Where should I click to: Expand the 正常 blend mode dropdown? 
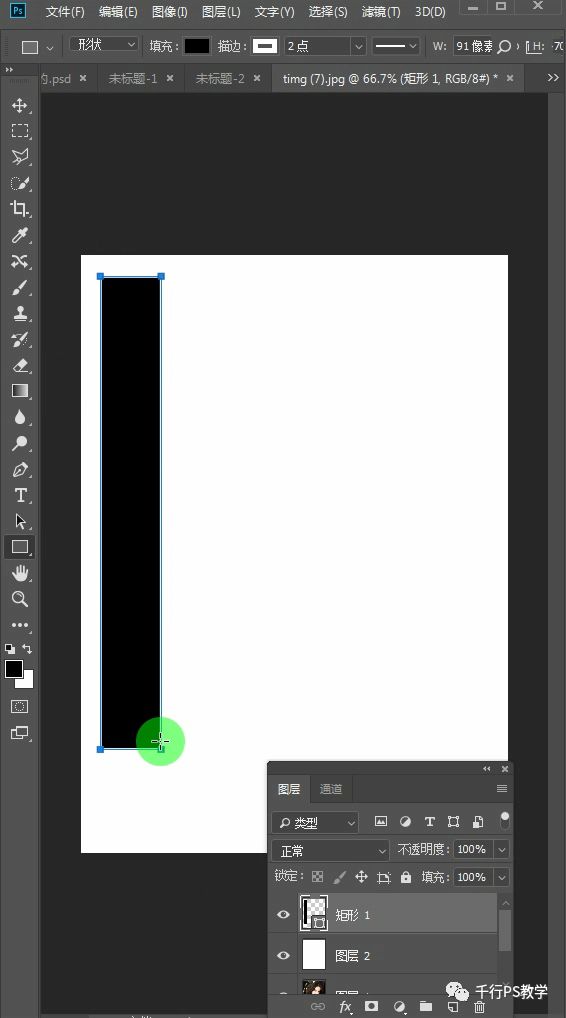point(331,850)
